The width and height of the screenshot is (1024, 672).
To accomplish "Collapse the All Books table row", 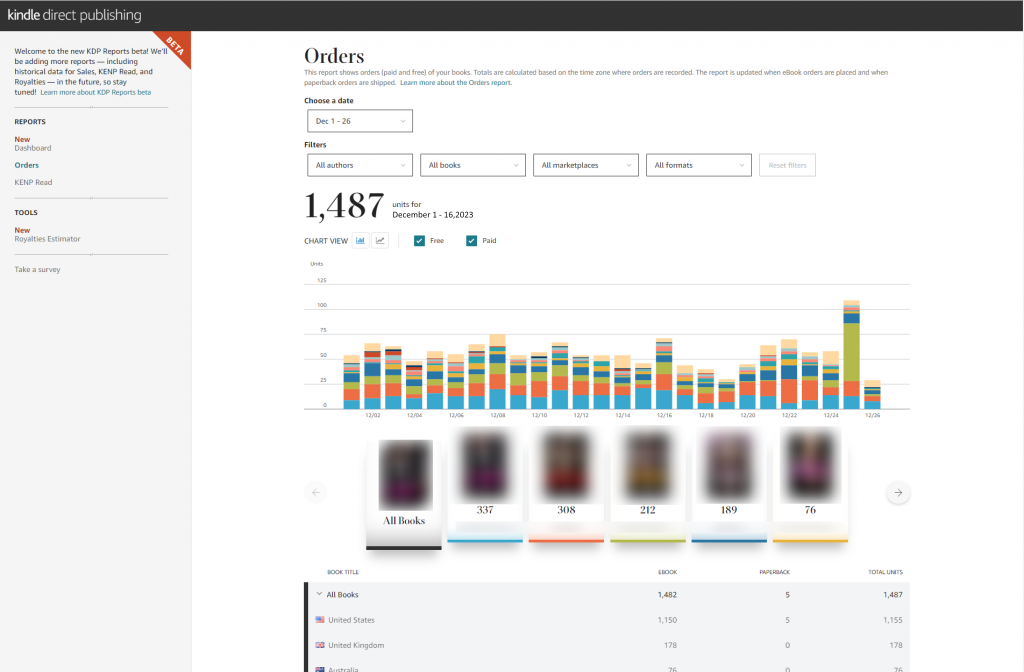I will pos(319,595).
